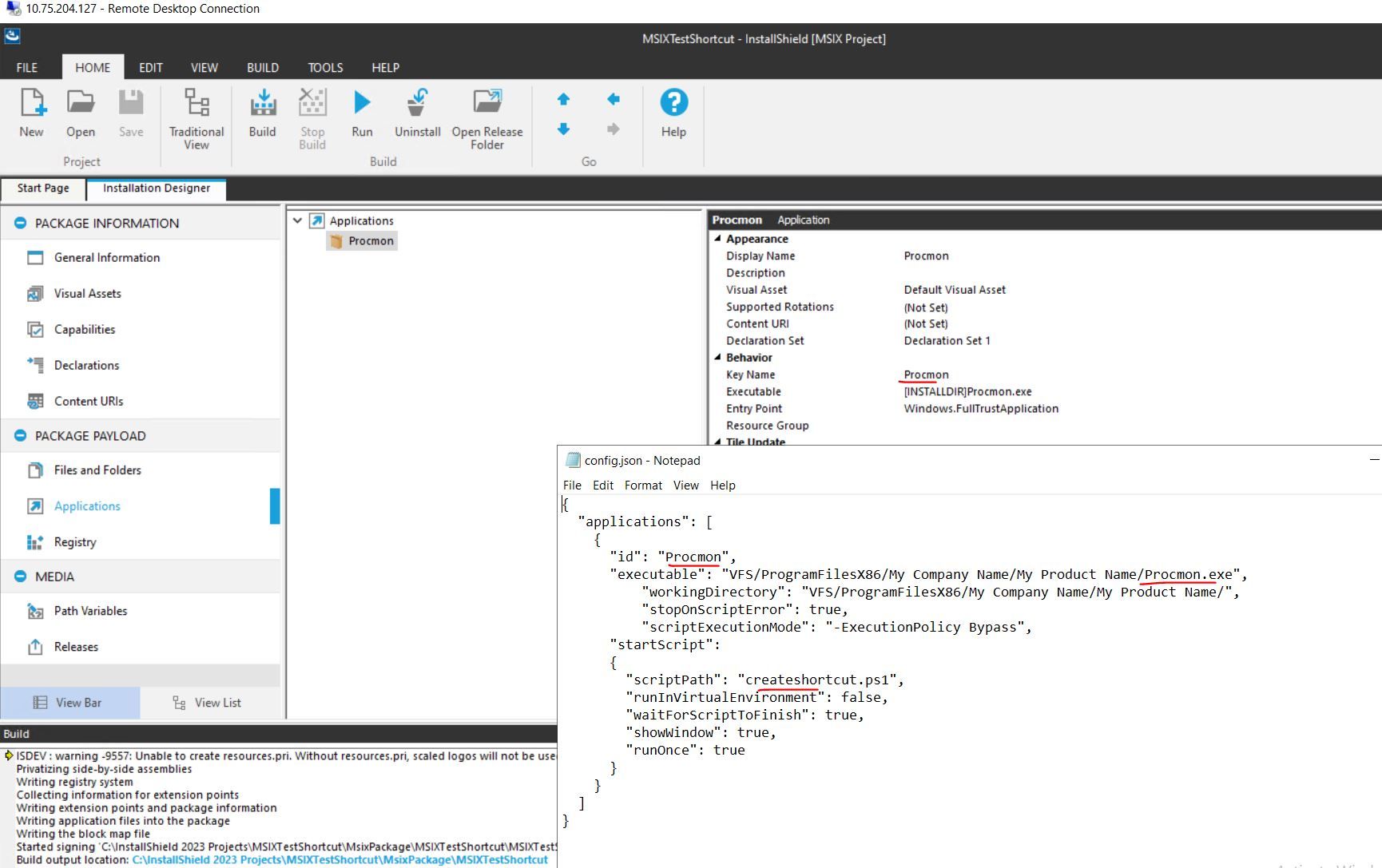Image resolution: width=1382 pixels, height=868 pixels.
Task: Collapse the Applications tree node
Action: 297,220
